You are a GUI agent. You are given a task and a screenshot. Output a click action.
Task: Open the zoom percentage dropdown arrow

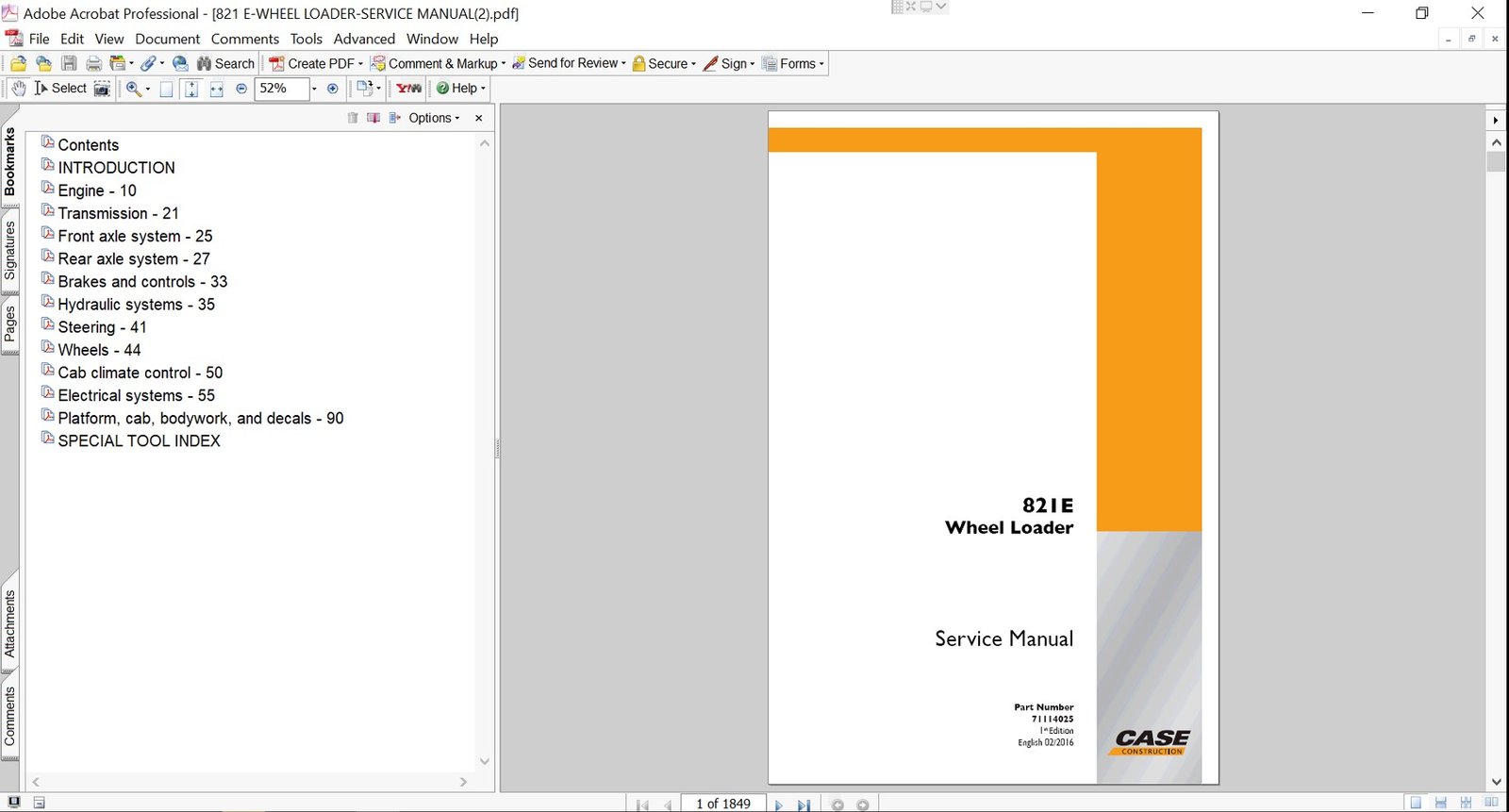314,89
